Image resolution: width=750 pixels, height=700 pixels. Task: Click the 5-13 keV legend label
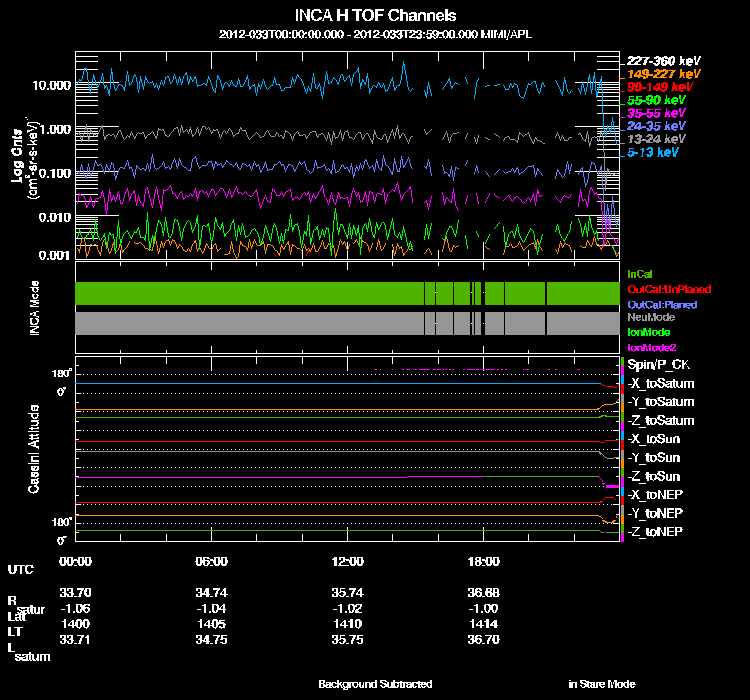(653, 153)
